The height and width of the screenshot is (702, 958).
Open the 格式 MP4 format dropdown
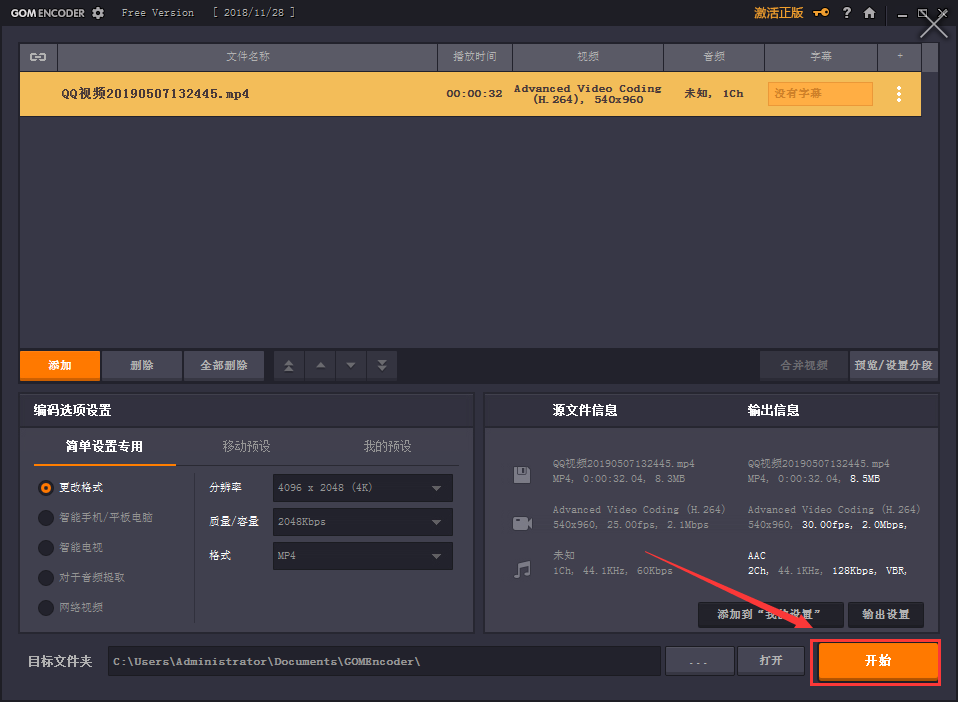(x=362, y=556)
